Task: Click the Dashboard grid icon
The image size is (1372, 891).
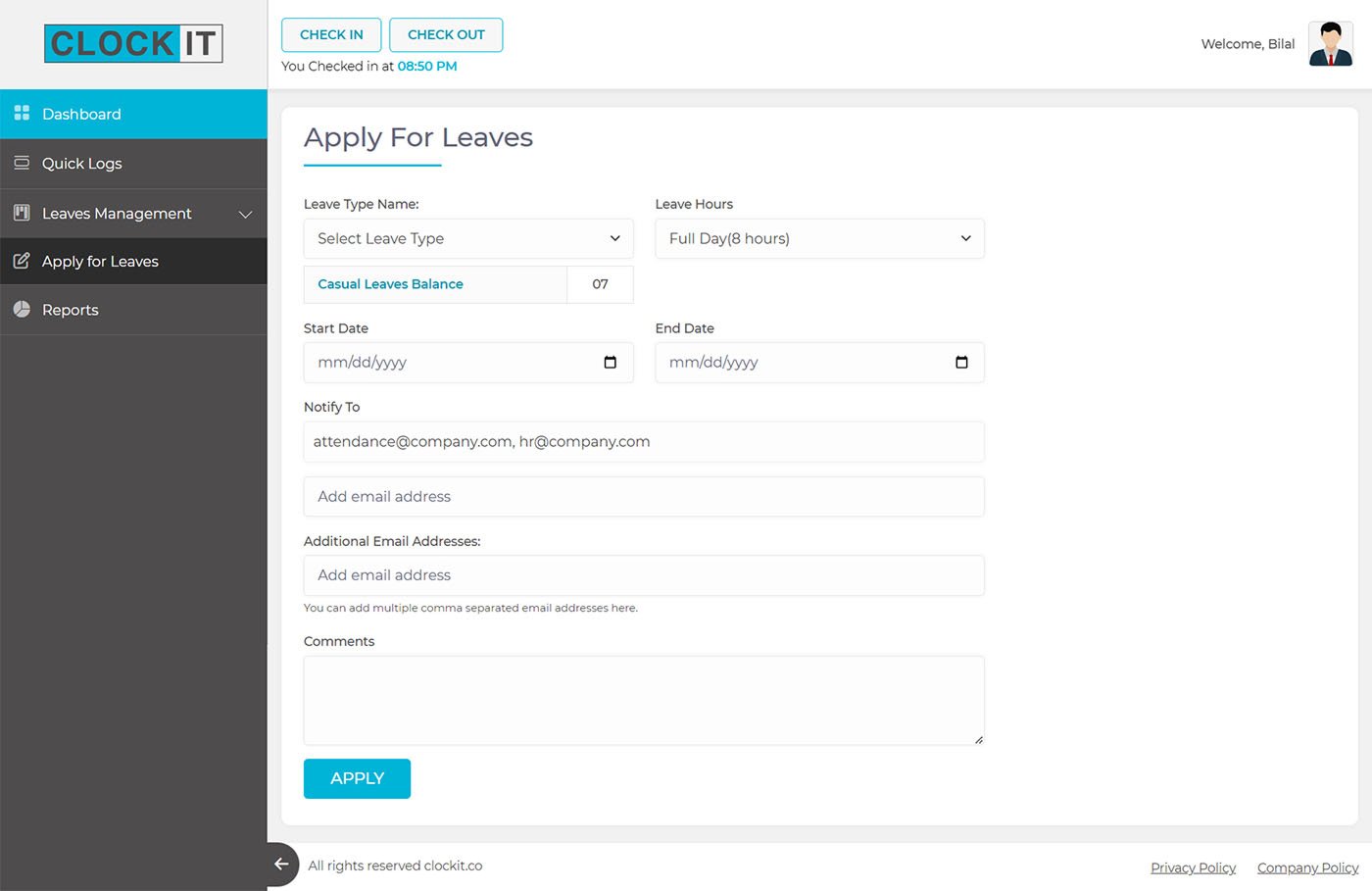Action: tap(22, 114)
